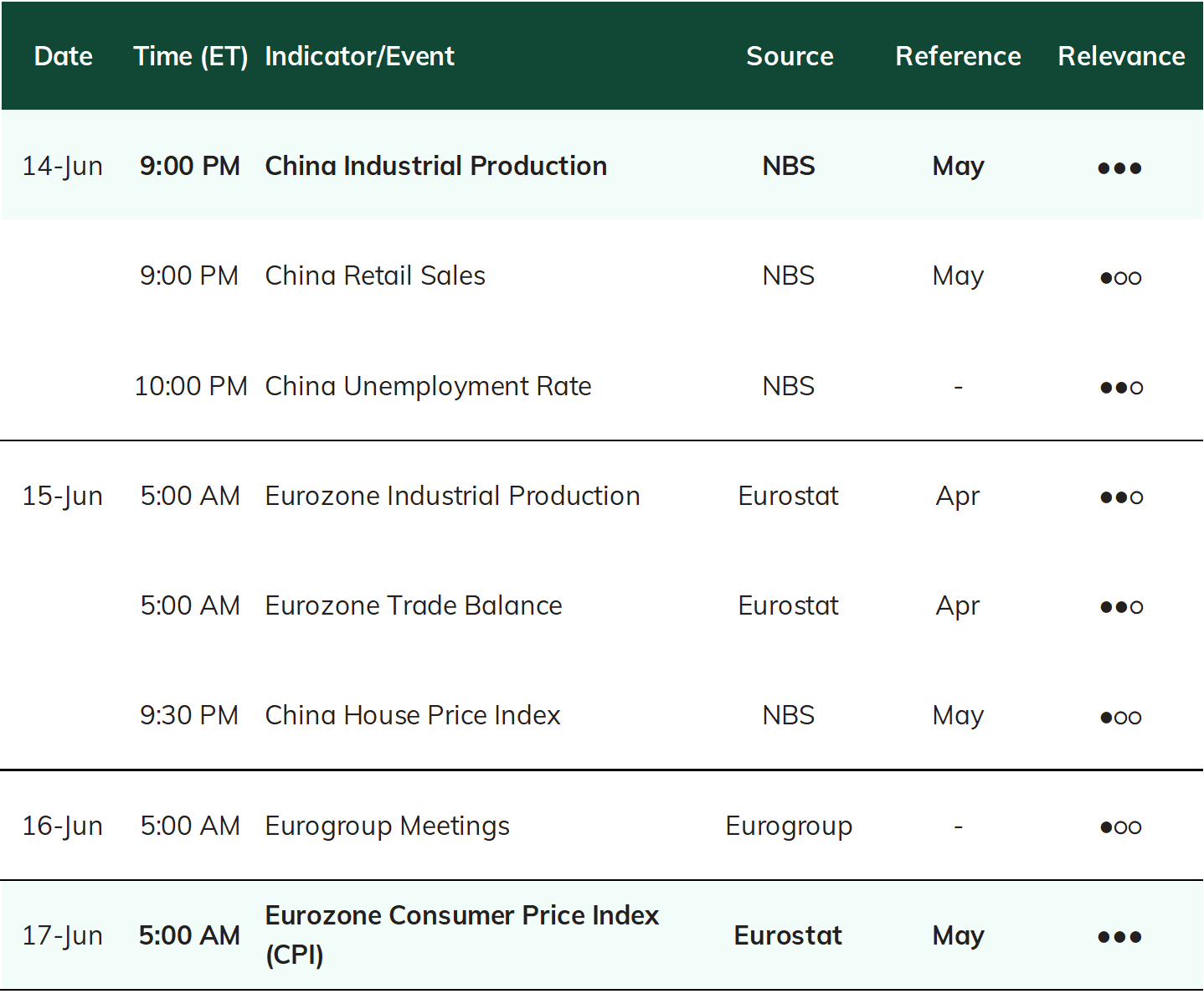The height and width of the screenshot is (999, 1204).
Task: Select the 14-Jun date cell
Action: coord(63,166)
